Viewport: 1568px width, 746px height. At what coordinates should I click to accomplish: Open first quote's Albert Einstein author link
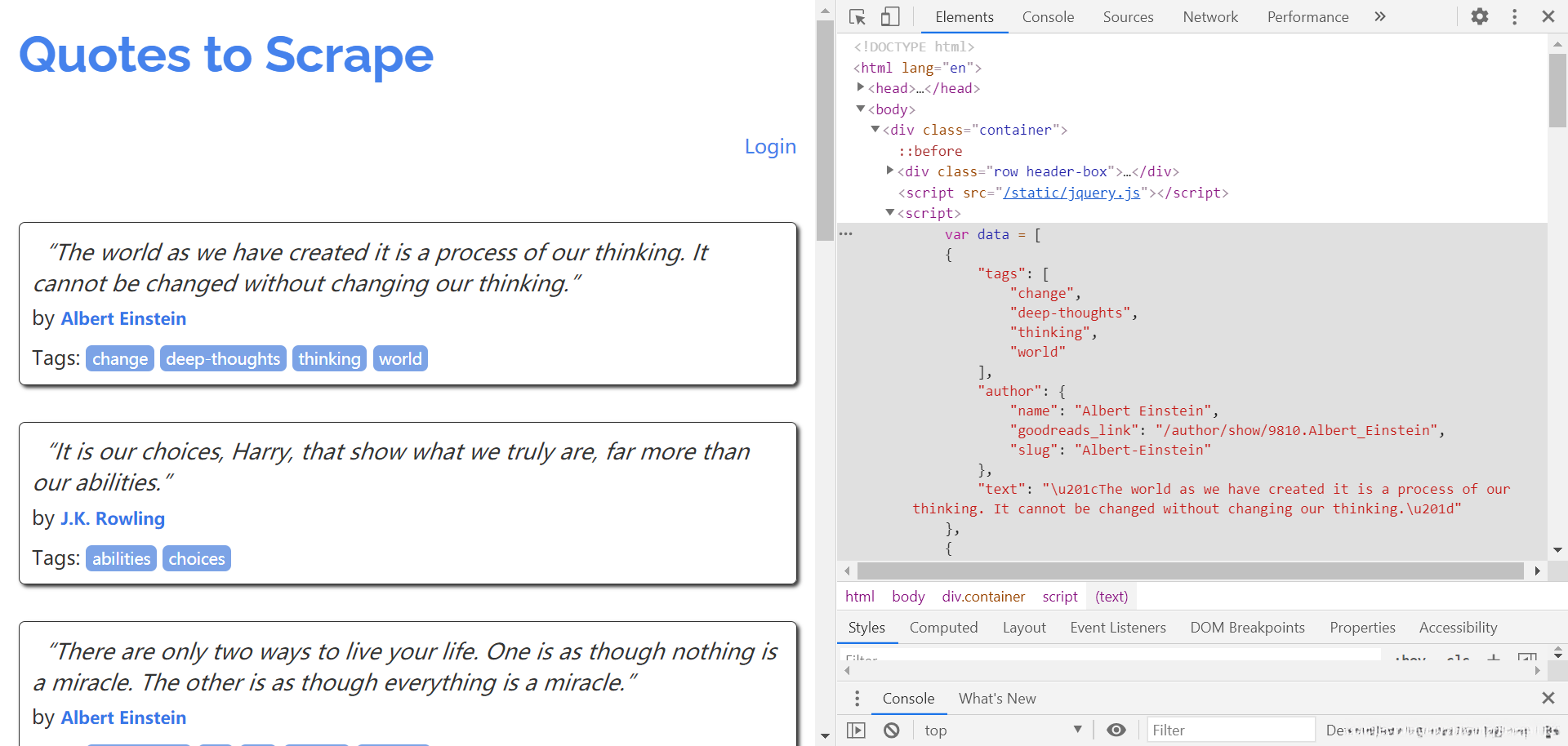(123, 319)
